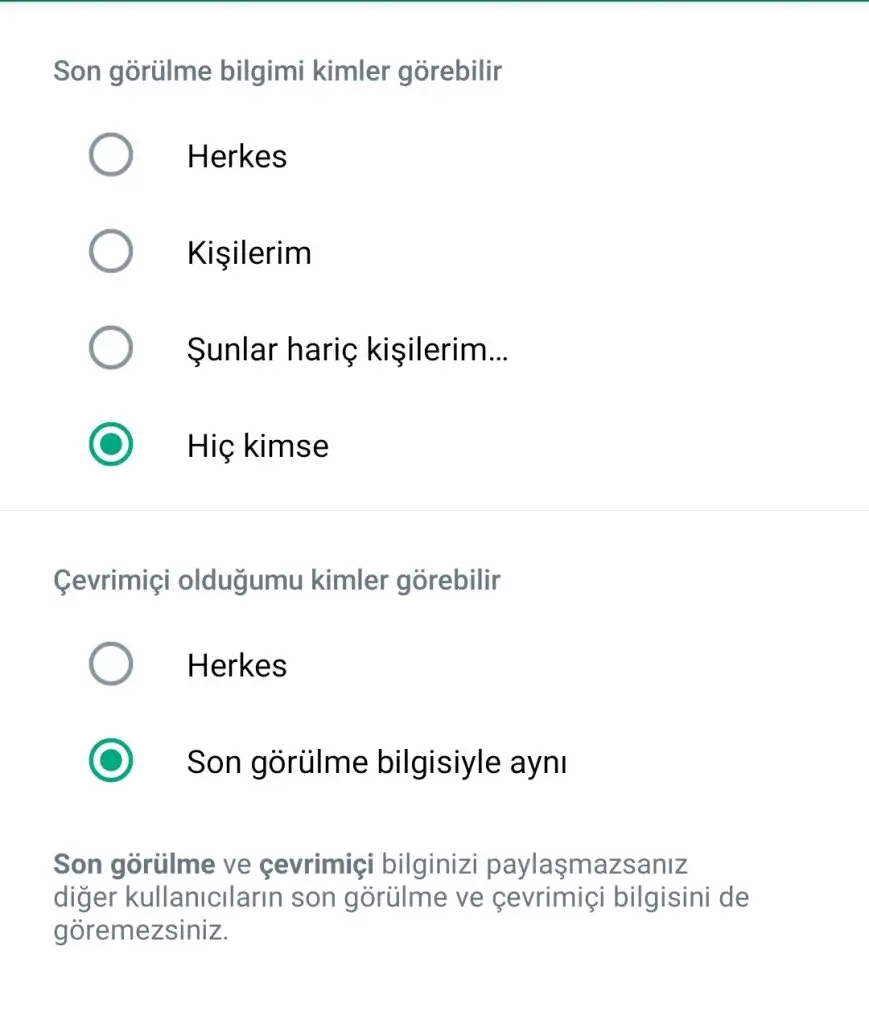Screen dimensions: 869x1024
Task: Click the Son görülme bilgimi kimler görebilir heading
Action: click(x=277, y=72)
